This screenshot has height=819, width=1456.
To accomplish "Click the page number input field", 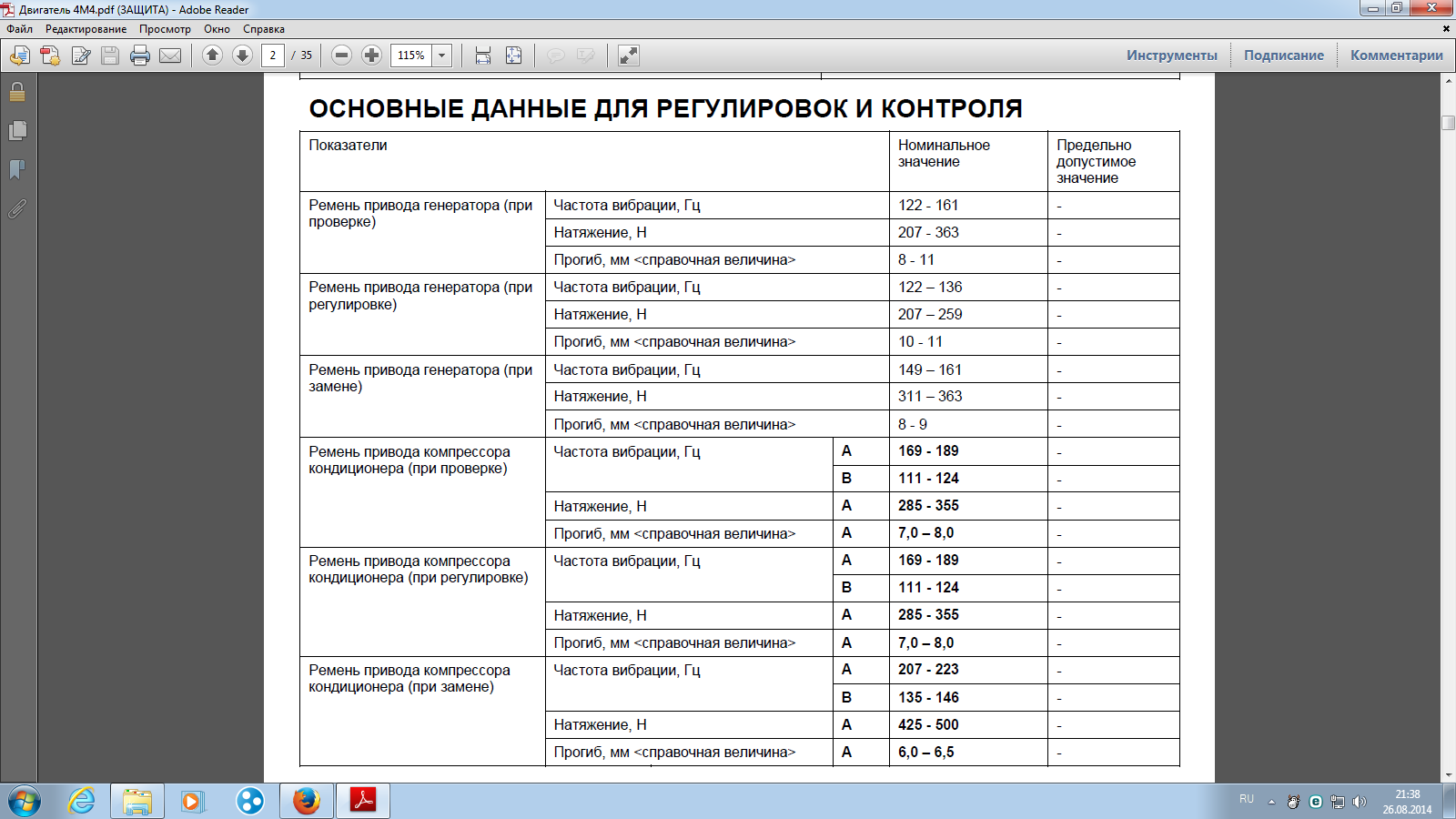I will click(x=272, y=56).
